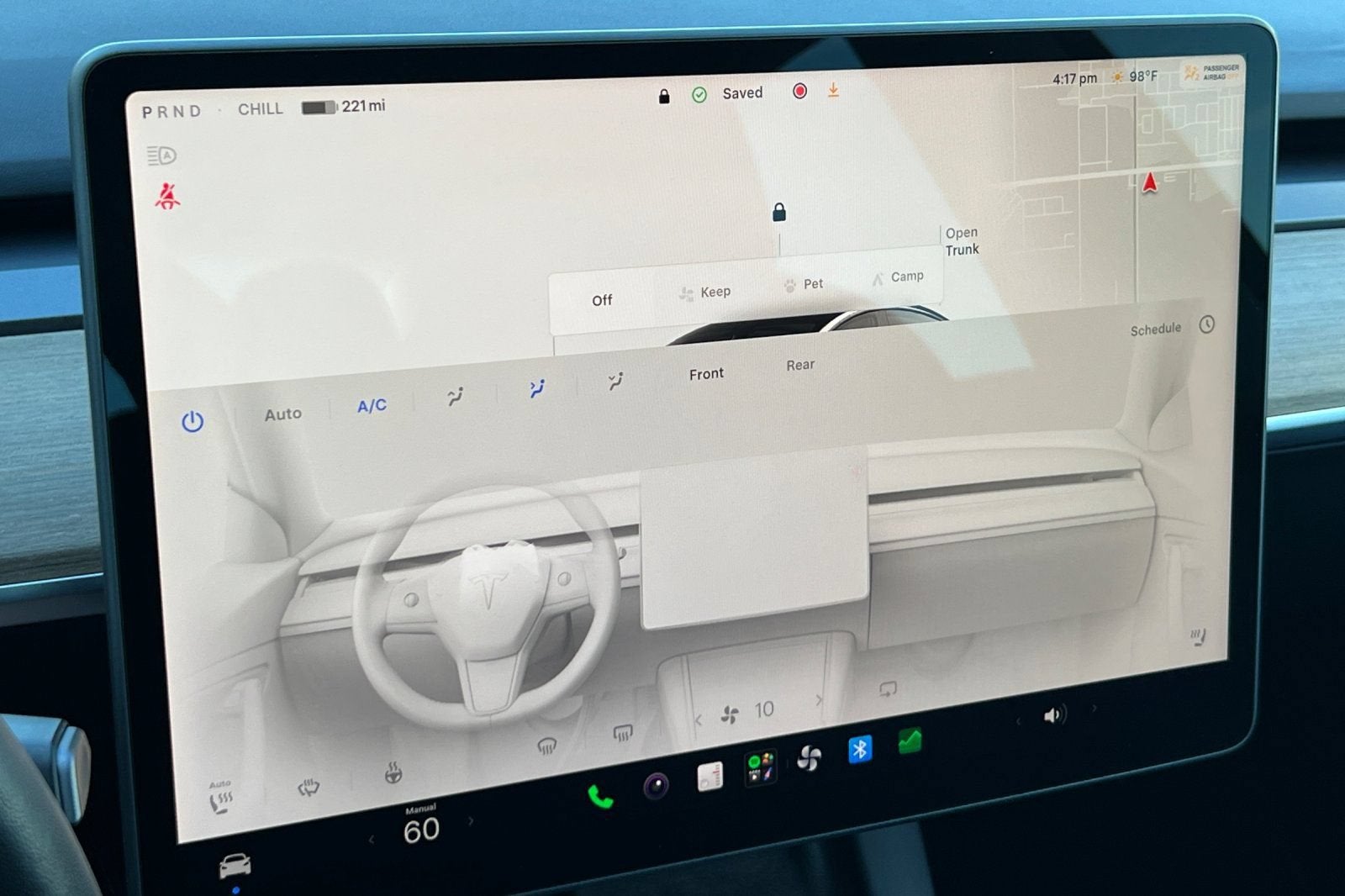Viewport: 1345px width, 896px height.
Task: Tap the status bar lock icon
Action: (x=664, y=97)
